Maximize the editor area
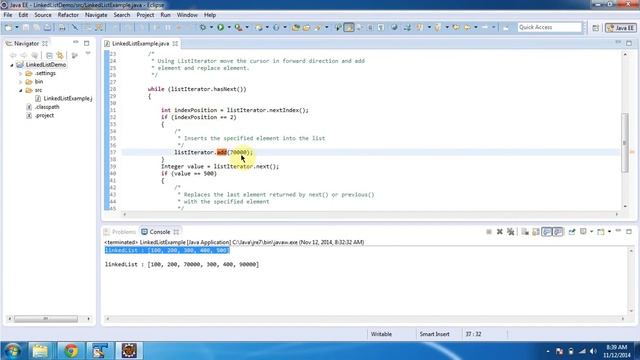 629,43
